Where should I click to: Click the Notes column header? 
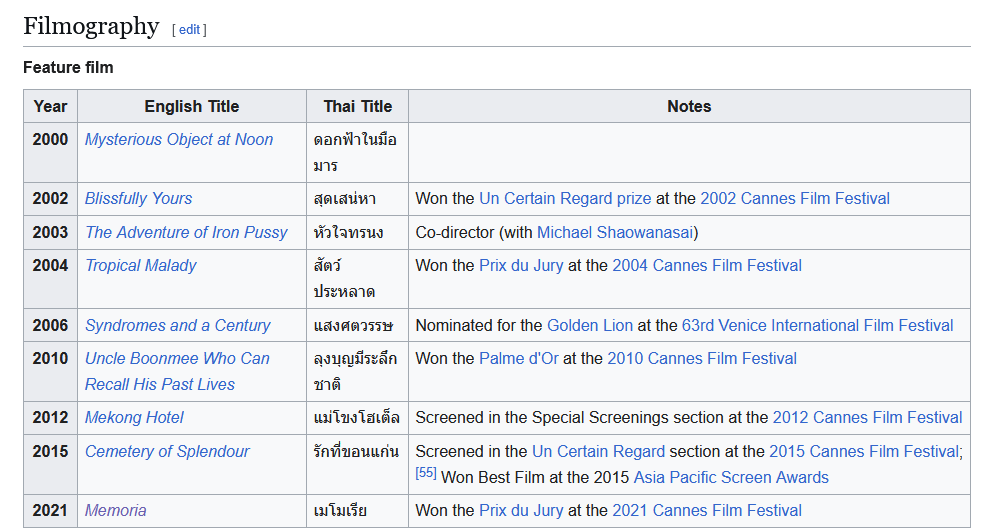coord(689,106)
